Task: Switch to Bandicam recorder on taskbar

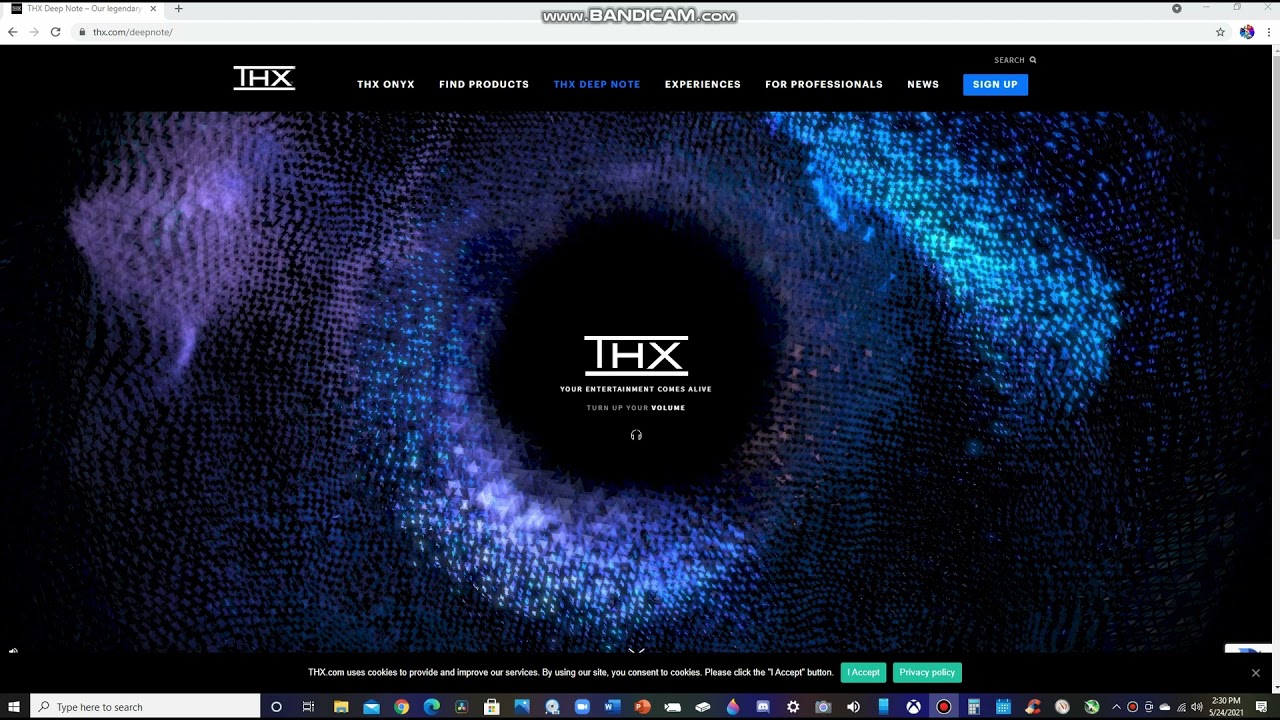Action: point(943,707)
